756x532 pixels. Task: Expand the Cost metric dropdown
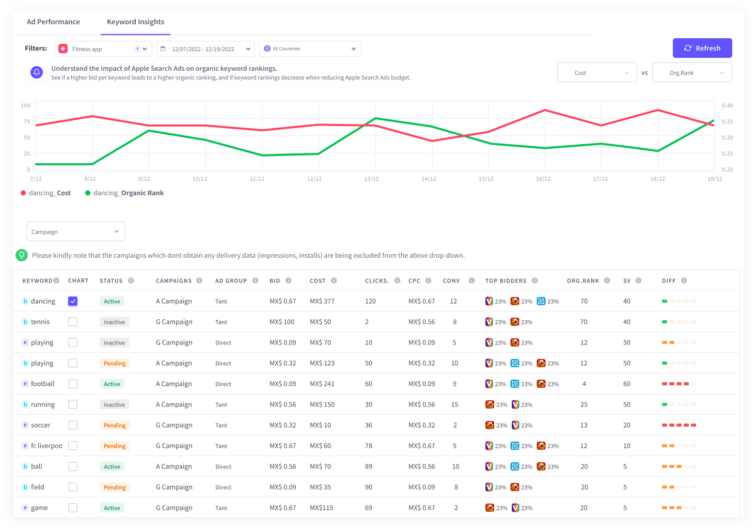coord(596,72)
